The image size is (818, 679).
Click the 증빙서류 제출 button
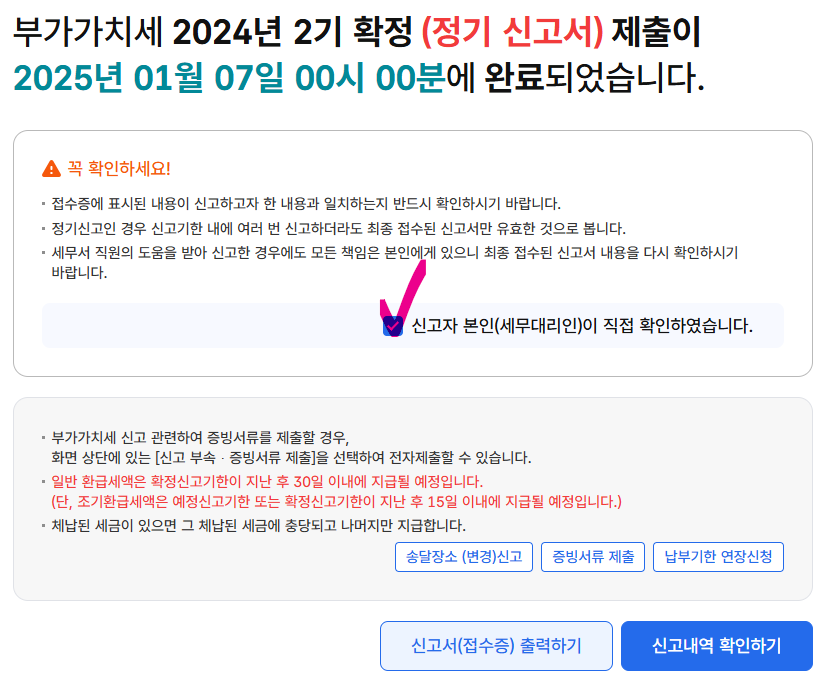pyautogui.click(x=593, y=557)
